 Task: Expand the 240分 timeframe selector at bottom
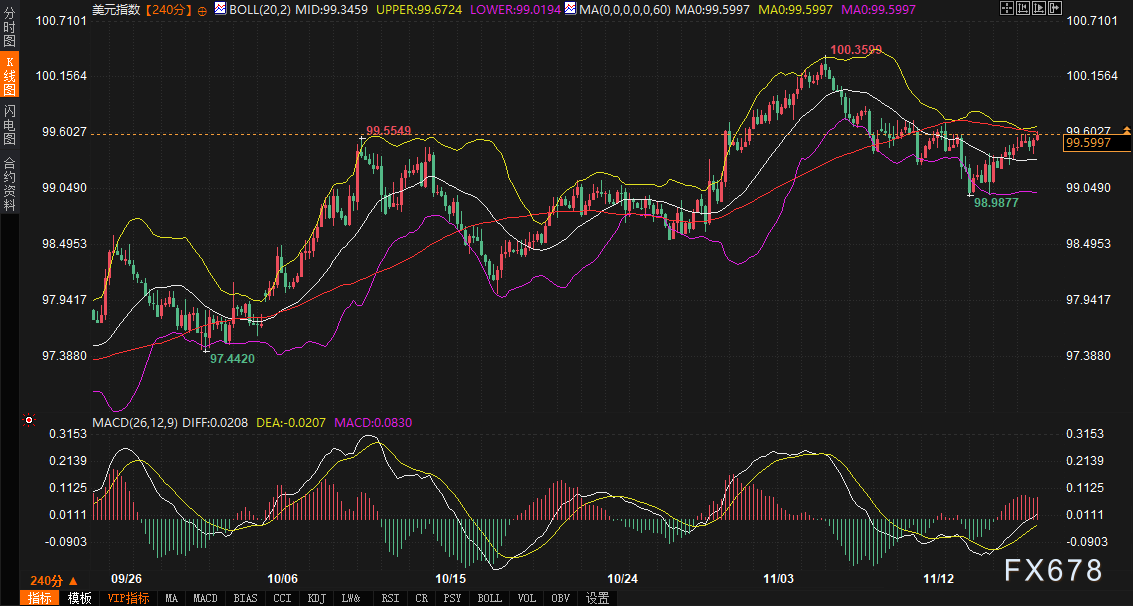(x=53, y=580)
